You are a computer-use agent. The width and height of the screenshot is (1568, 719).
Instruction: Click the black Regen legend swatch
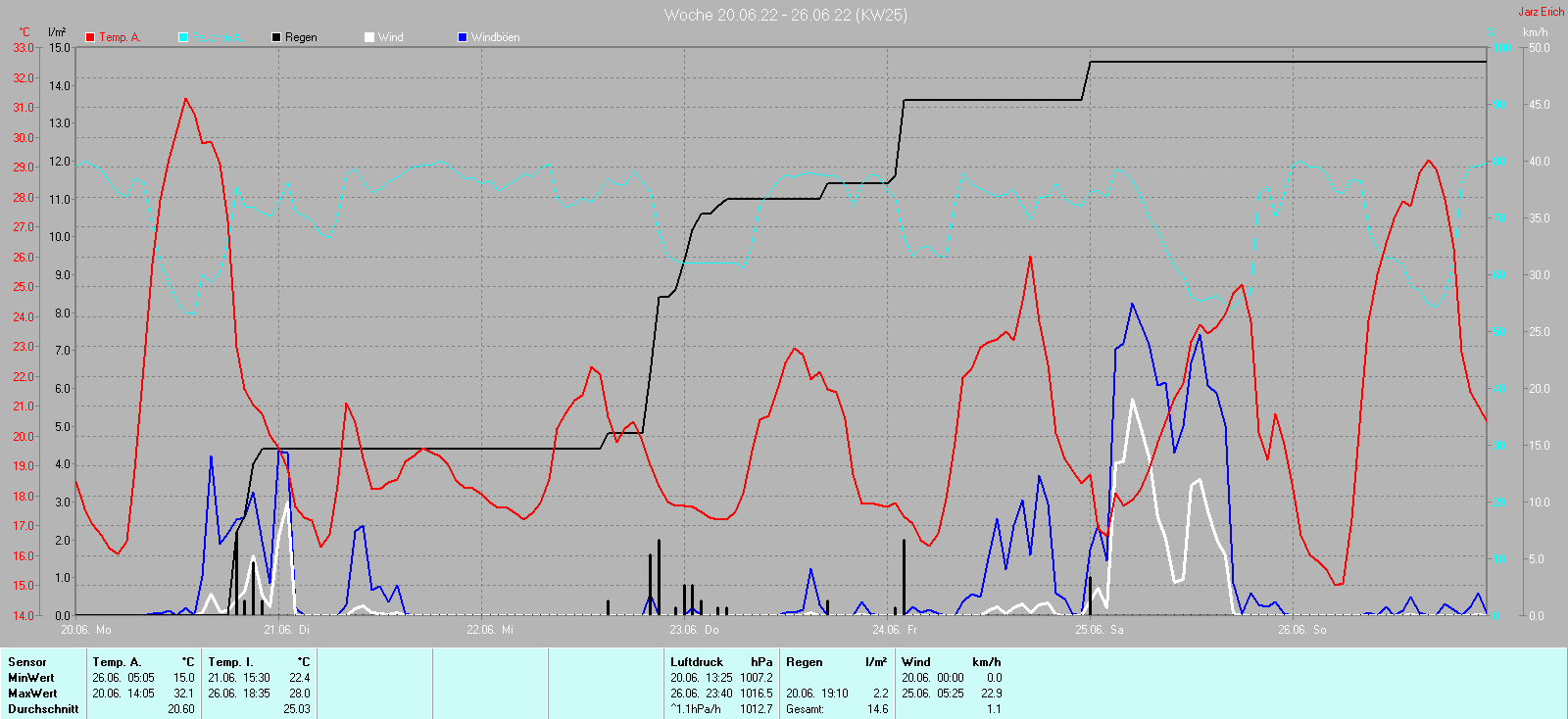coord(276,37)
